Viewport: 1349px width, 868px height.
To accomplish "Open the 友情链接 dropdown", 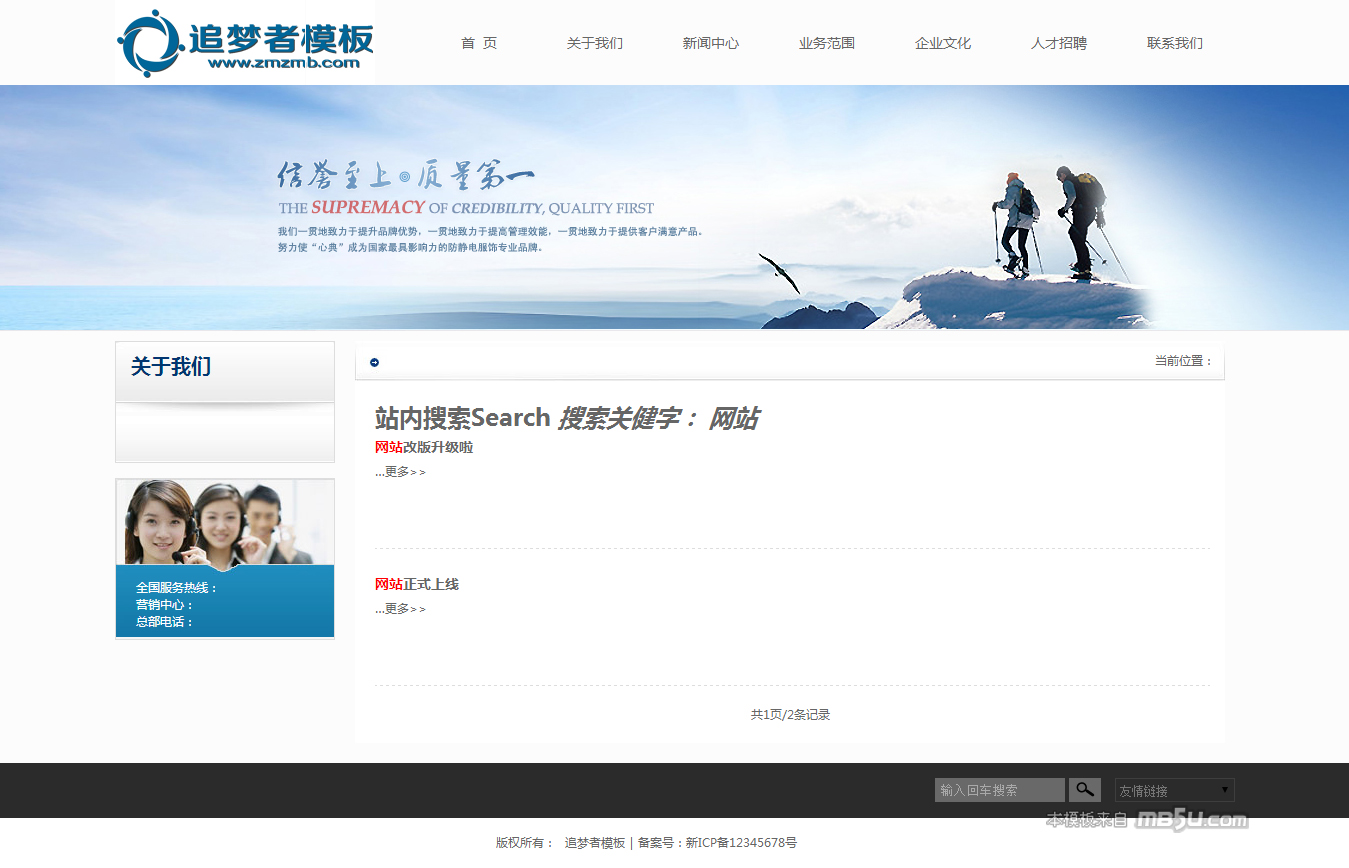I will pos(1174,790).
